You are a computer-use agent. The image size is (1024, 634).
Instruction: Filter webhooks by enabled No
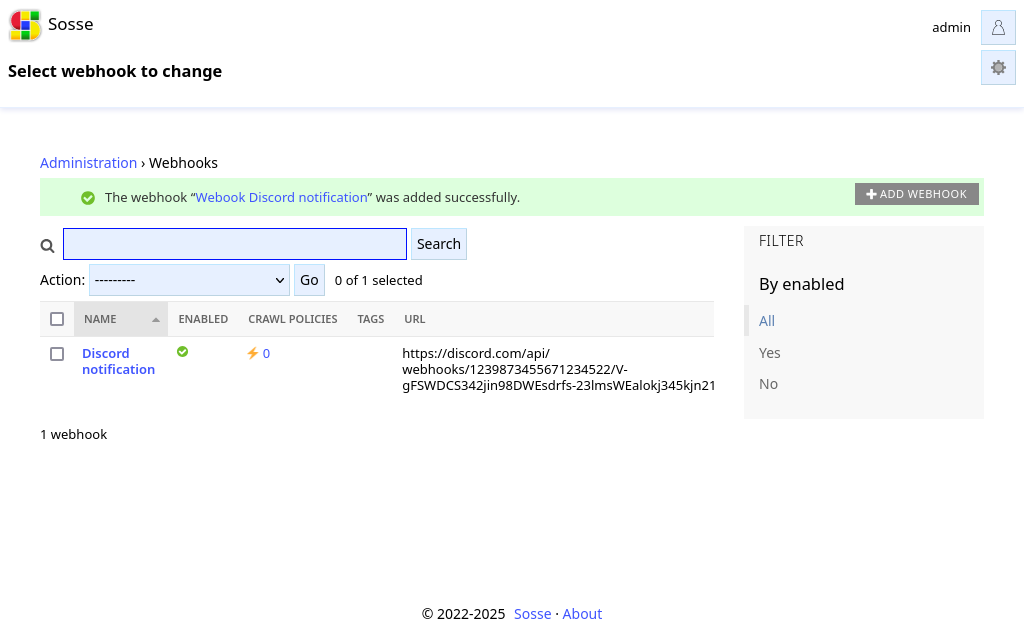point(768,385)
